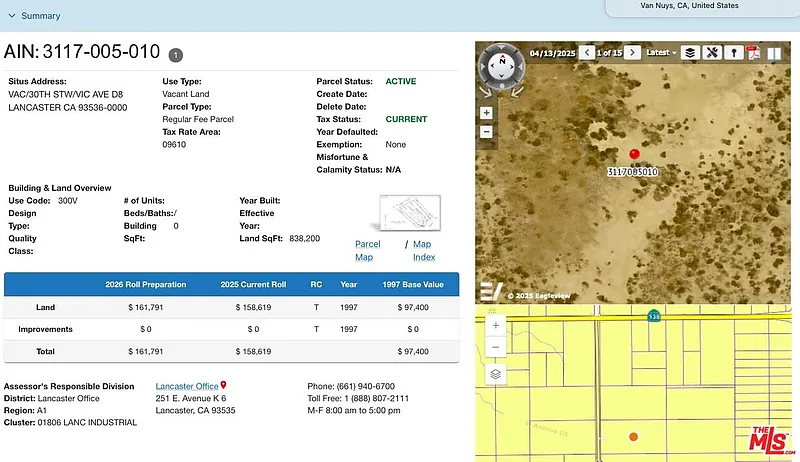
Task: Click the pin marker tool icon
Action: [734, 52]
